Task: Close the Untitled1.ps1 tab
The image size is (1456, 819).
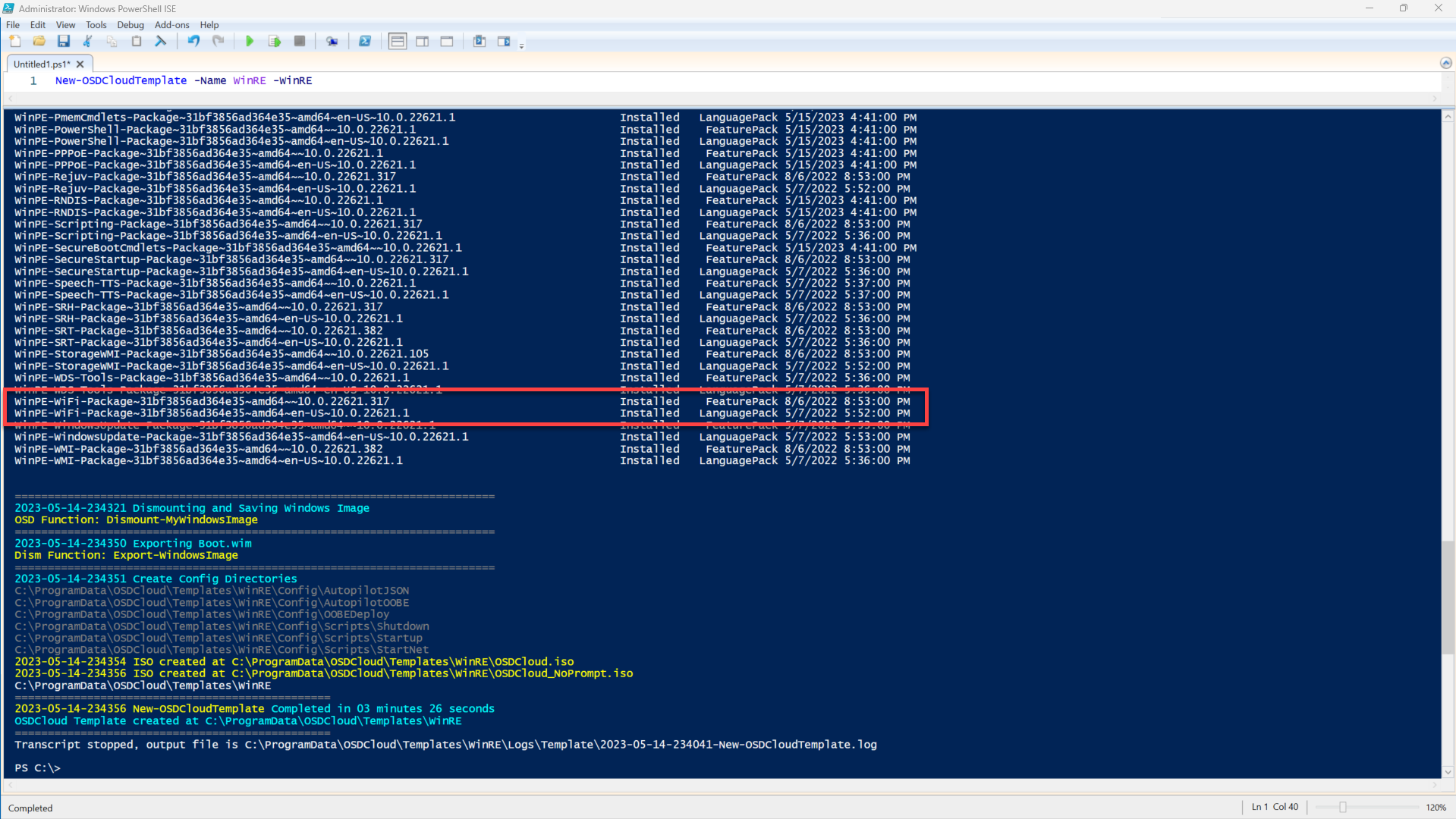Action: tap(80, 64)
